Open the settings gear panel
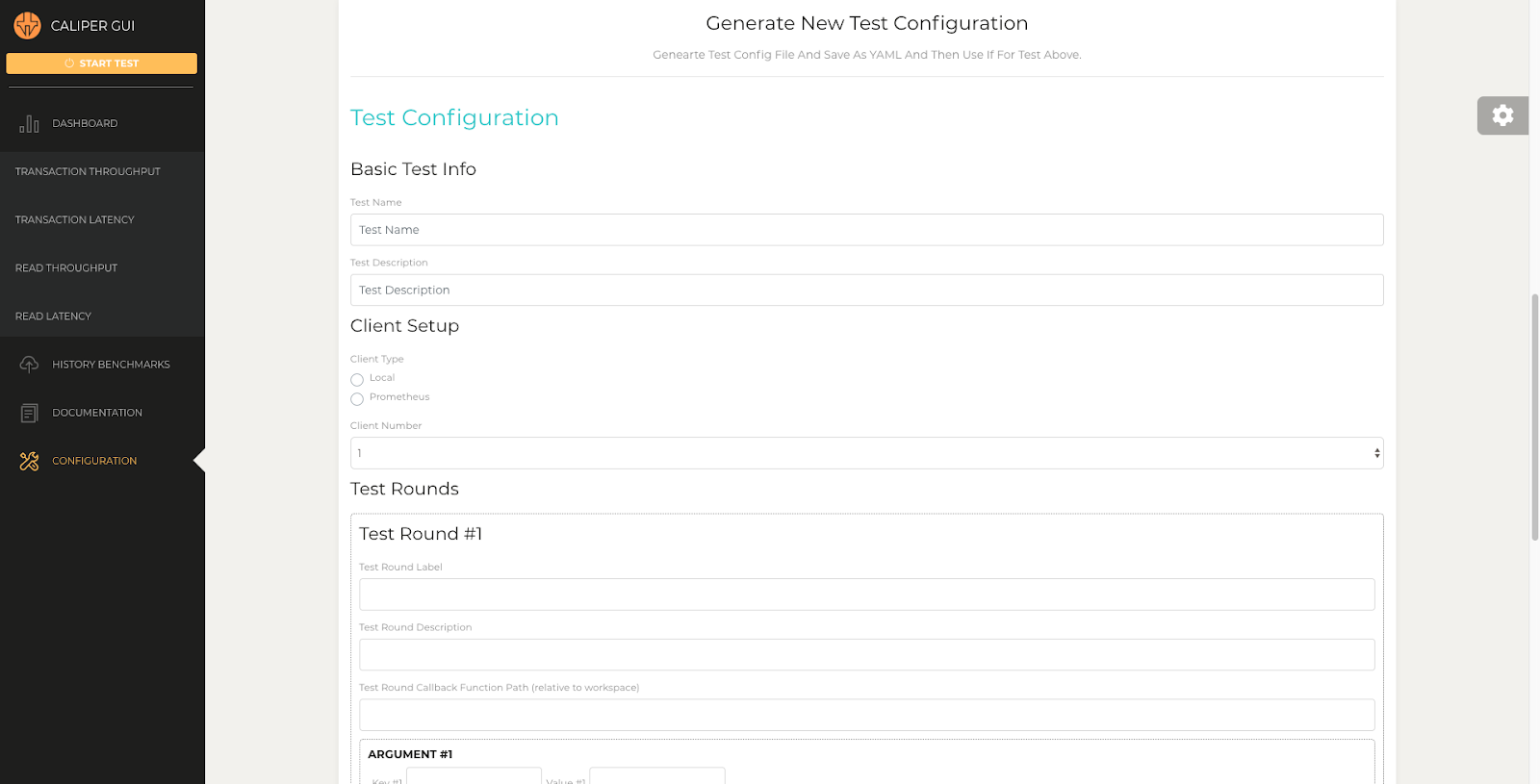Screen dimensions: 1540x784 coord(1502,115)
